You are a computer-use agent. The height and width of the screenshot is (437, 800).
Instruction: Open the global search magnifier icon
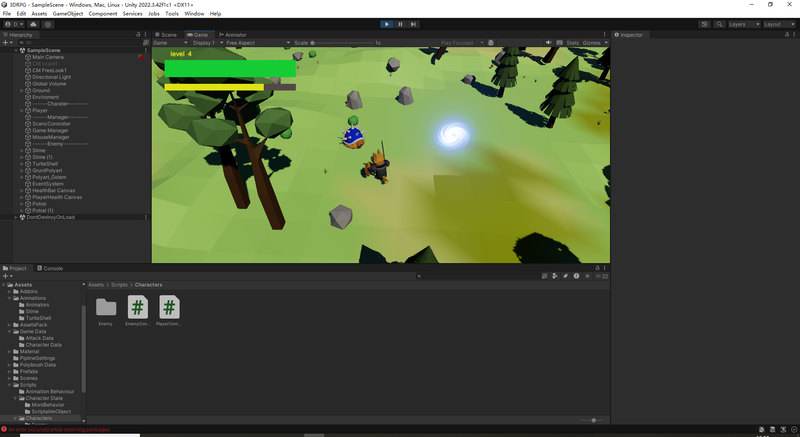coord(719,24)
